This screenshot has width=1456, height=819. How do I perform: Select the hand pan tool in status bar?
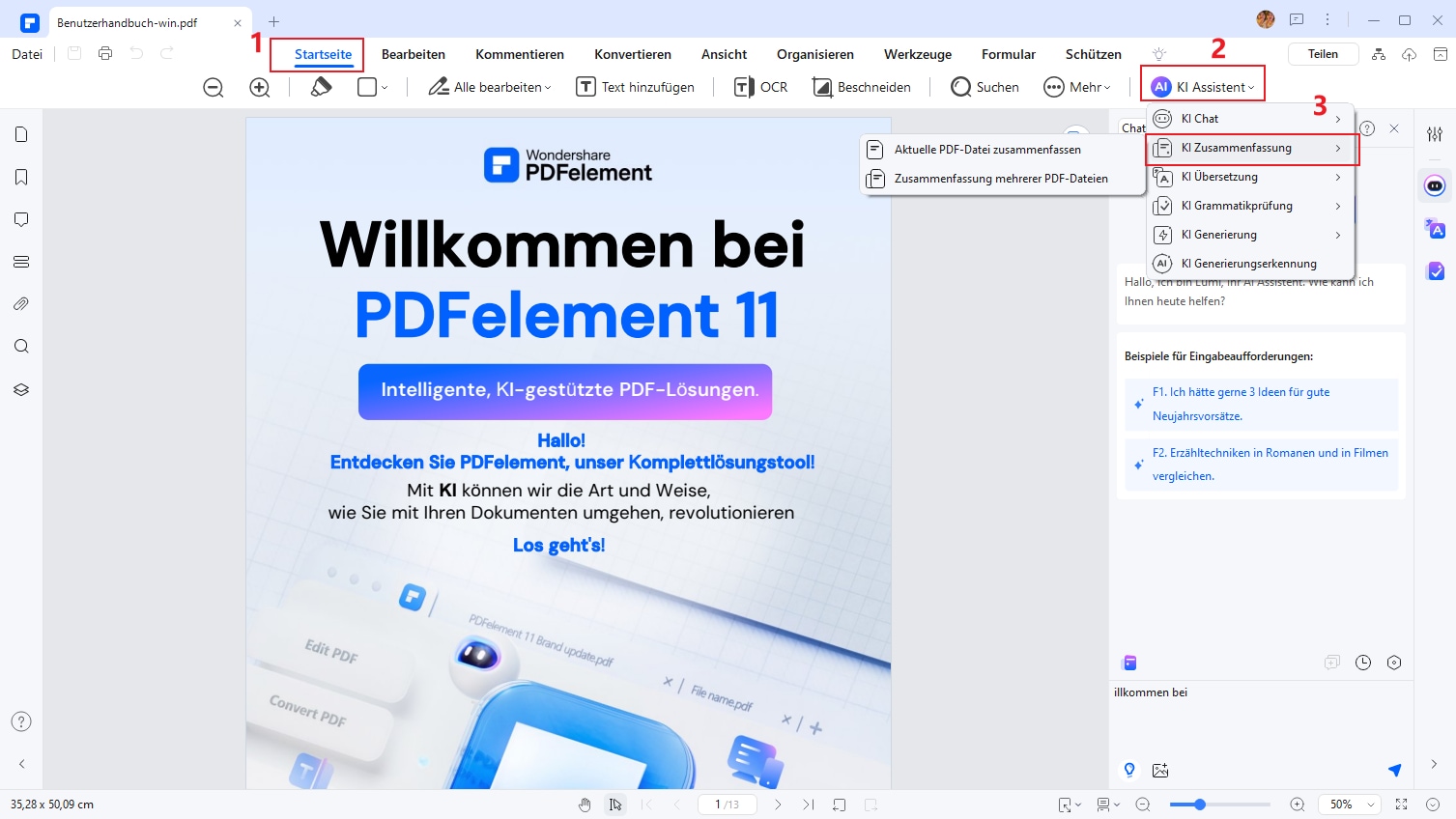(585, 805)
